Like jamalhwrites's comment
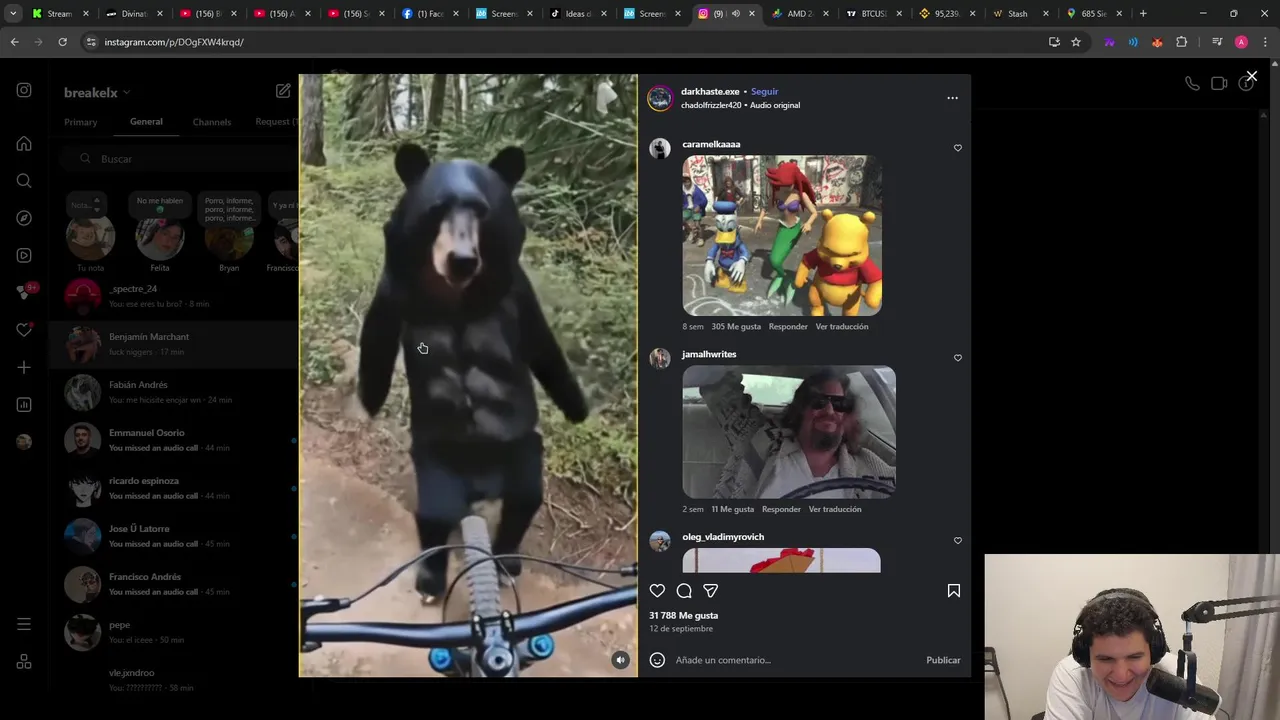 [957, 358]
